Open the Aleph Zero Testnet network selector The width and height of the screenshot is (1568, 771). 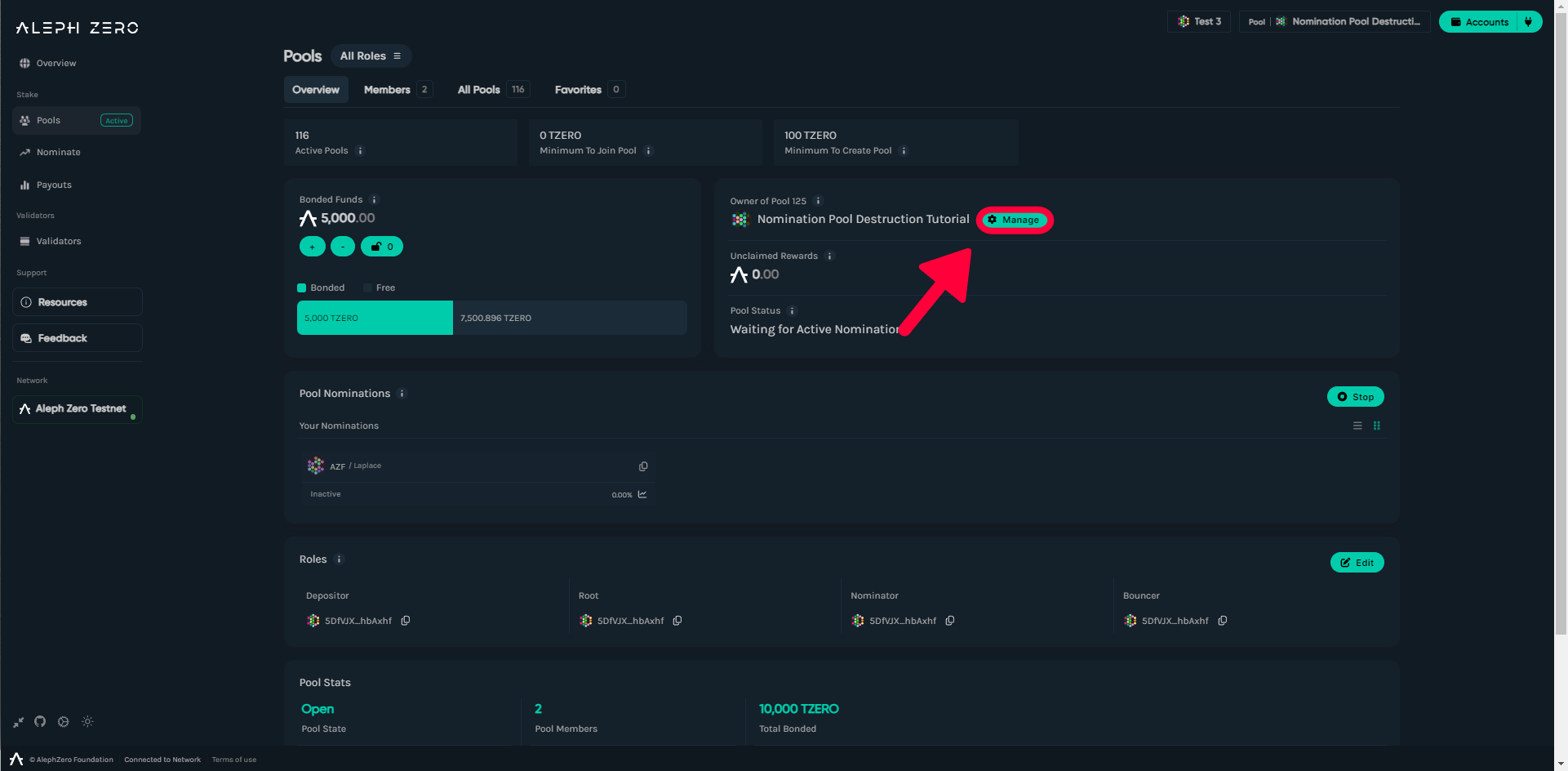pyautogui.click(x=78, y=409)
